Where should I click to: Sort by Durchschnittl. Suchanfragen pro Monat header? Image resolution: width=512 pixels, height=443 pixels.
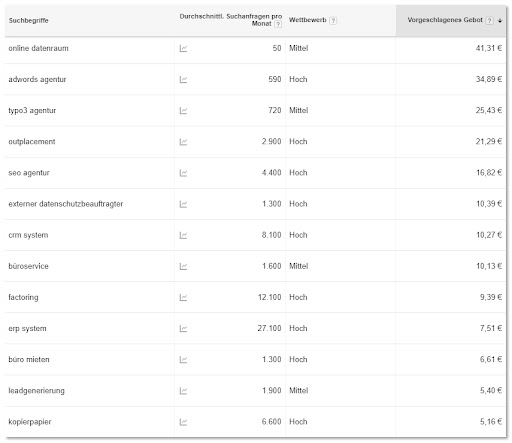[x=231, y=20]
